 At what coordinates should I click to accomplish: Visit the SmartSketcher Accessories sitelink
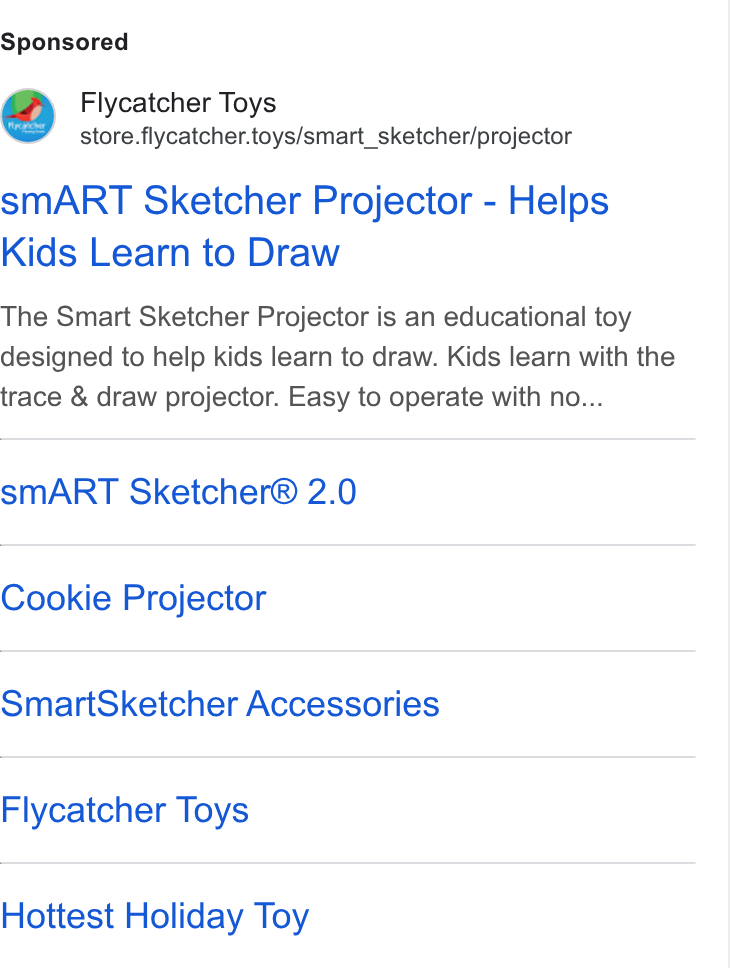coord(220,704)
